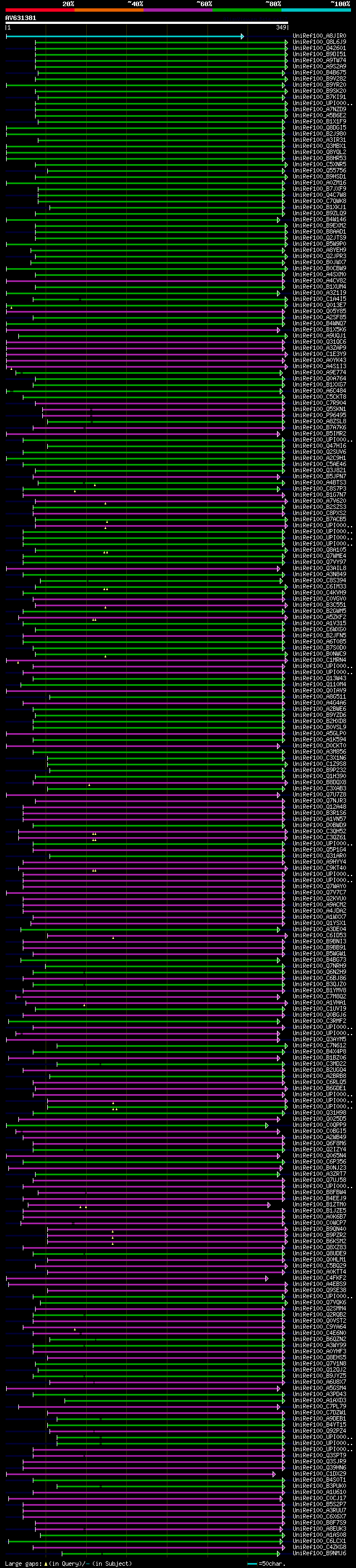Click the UniRef100_Q4C7W8 label

pyautogui.click(x=319, y=195)
